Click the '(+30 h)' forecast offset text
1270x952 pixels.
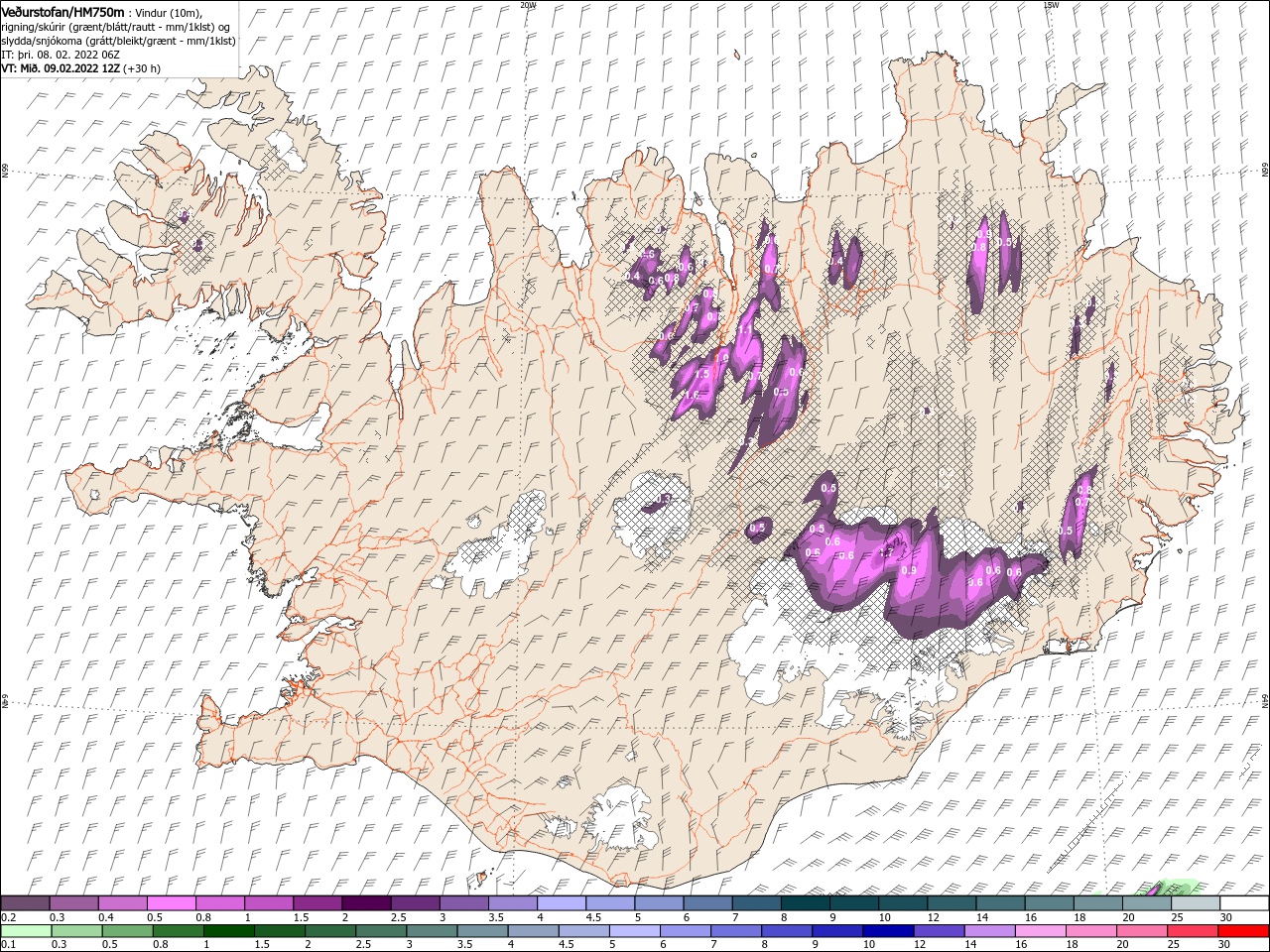coord(142,68)
